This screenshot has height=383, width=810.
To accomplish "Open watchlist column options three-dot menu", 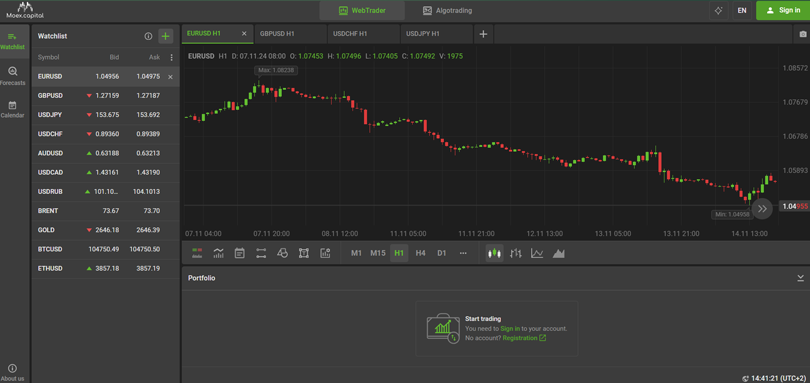I will (172, 57).
